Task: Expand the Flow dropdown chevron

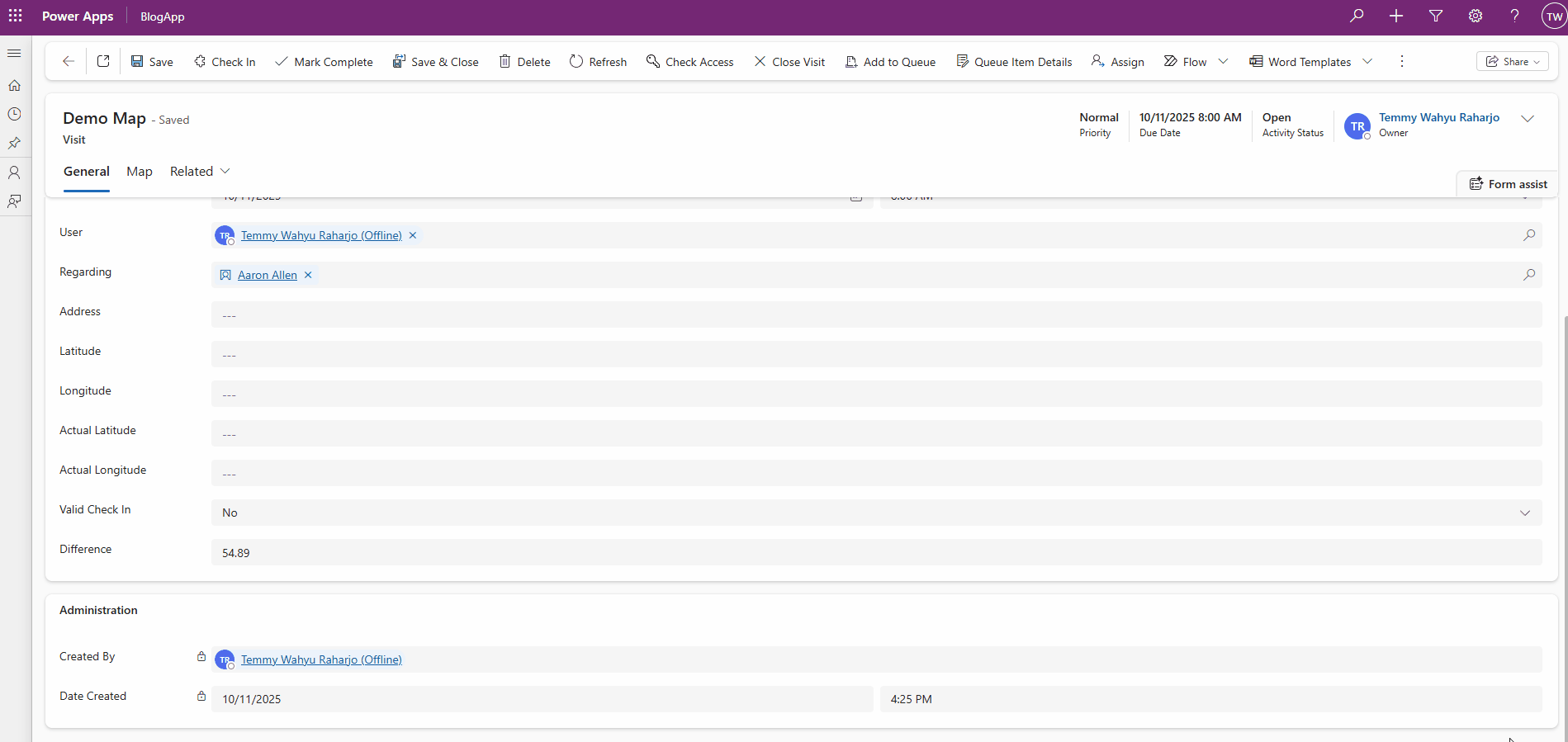Action: 1223,62
